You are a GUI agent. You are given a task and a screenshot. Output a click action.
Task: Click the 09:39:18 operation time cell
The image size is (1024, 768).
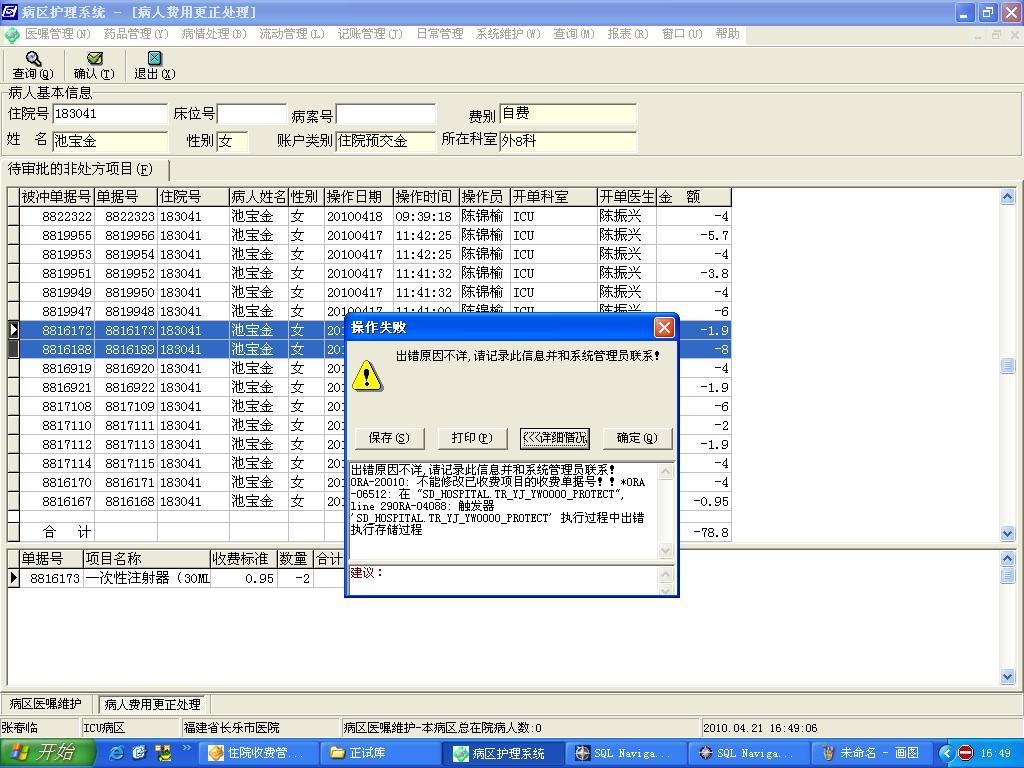(x=425, y=216)
